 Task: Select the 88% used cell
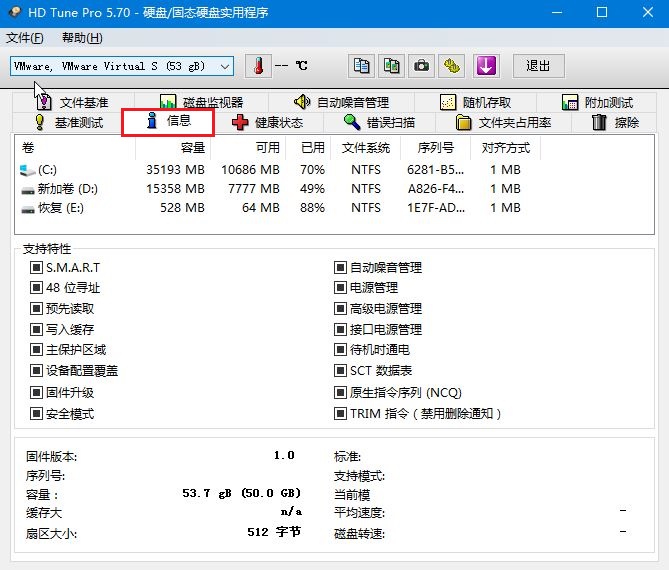coord(312,208)
